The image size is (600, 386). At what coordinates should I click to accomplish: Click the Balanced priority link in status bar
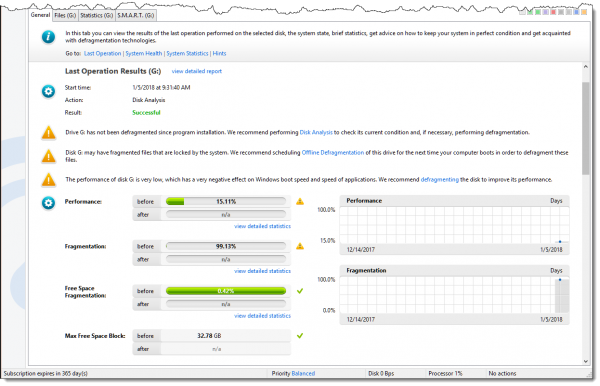(303, 373)
